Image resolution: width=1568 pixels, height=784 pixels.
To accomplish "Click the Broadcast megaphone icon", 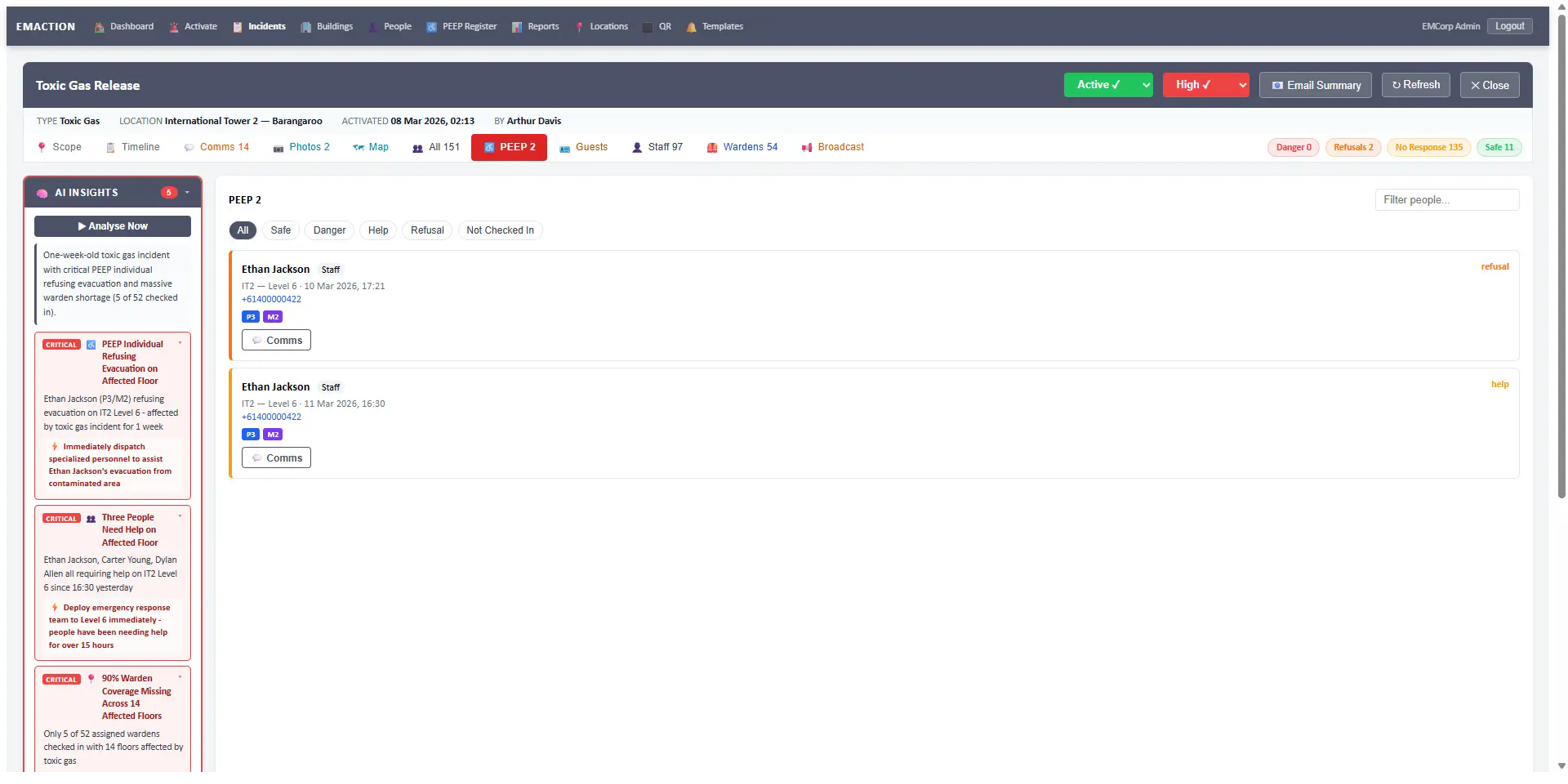I will (x=806, y=147).
